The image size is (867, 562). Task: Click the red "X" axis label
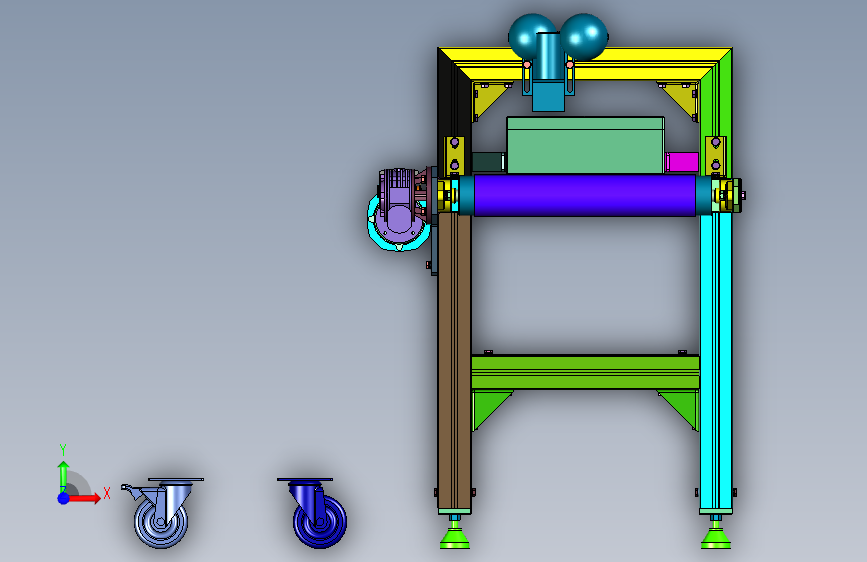(107, 493)
